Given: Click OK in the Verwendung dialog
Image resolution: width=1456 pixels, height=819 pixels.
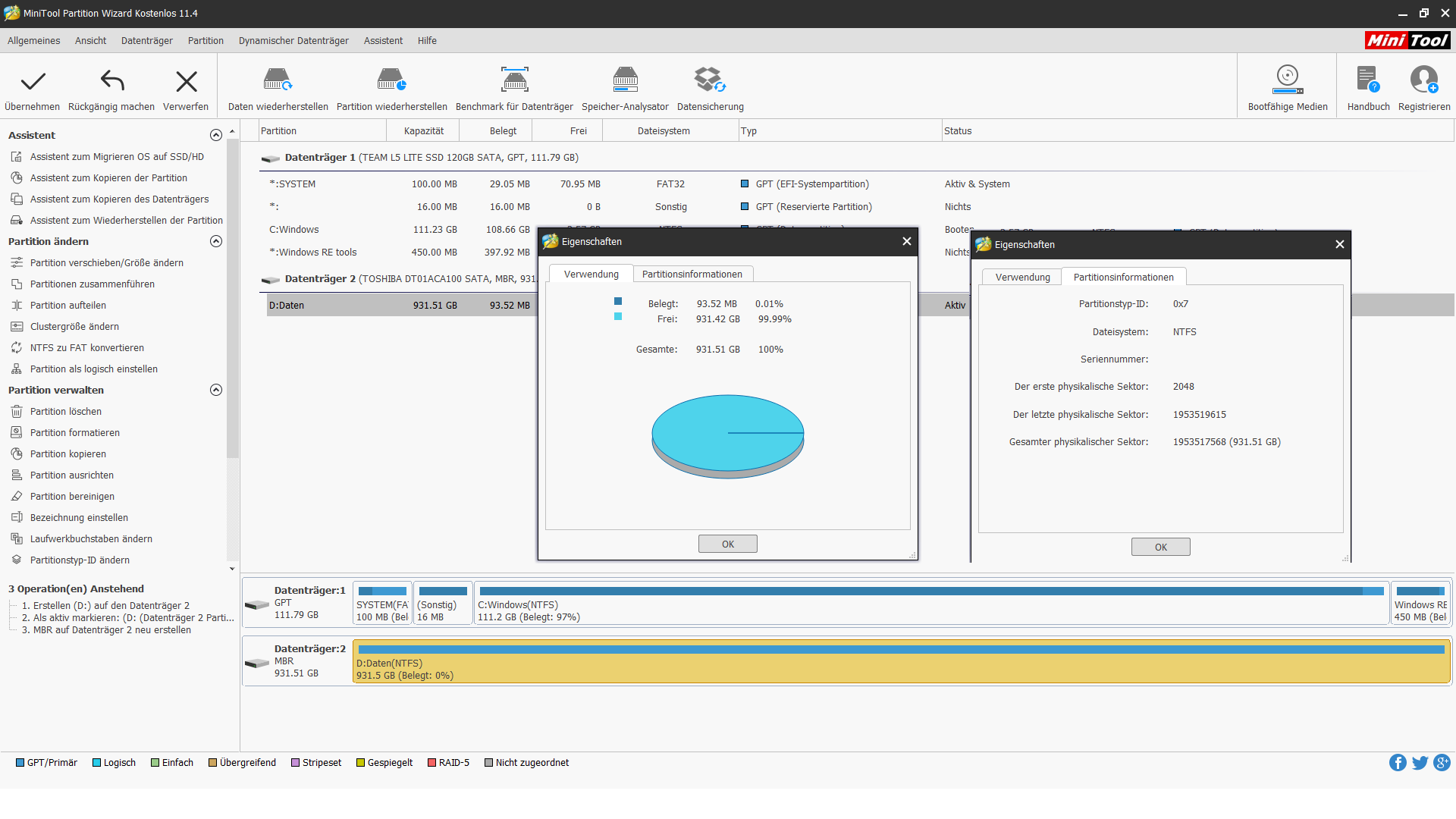Looking at the screenshot, I should click(727, 544).
